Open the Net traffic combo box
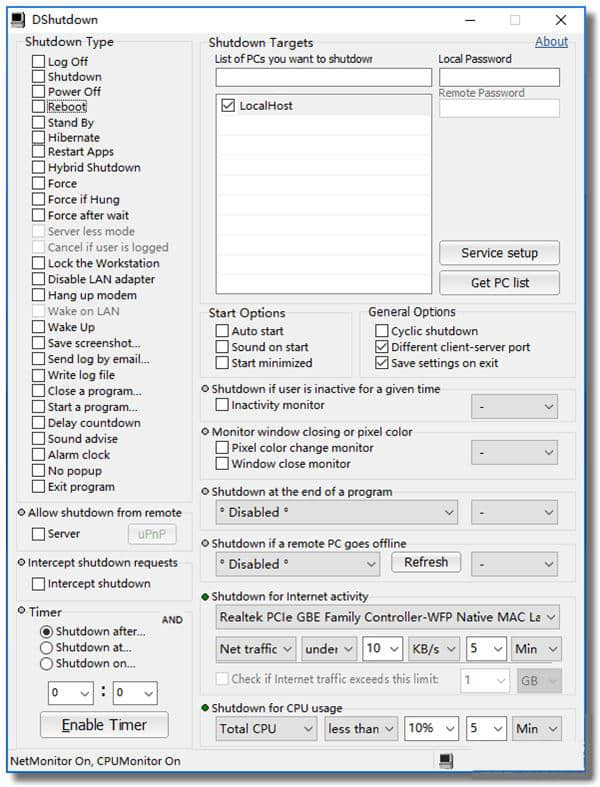The height and width of the screenshot is (787, 600). (x=256, y=649)
